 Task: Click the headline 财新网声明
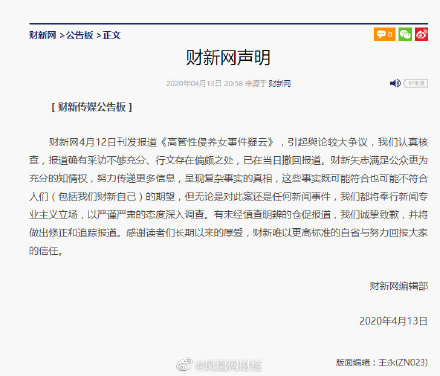tap(228, 58)
